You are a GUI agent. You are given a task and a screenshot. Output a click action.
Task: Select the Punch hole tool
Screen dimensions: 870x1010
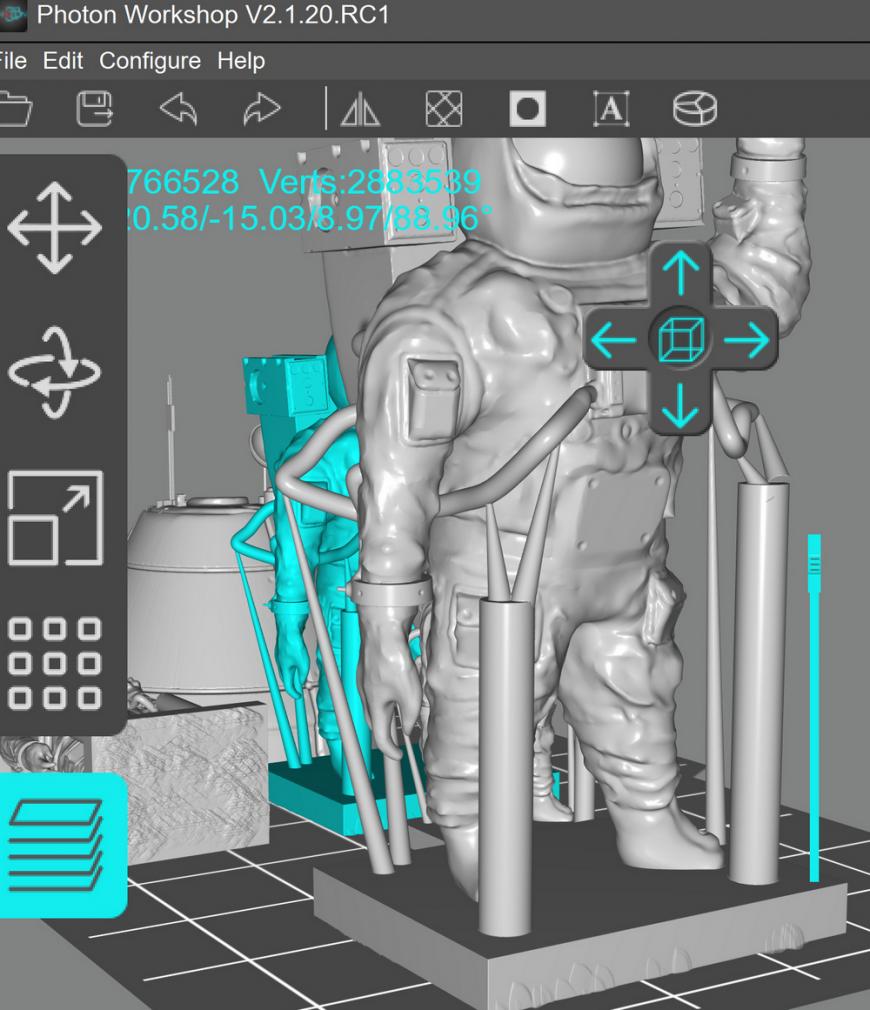[527, 109]
